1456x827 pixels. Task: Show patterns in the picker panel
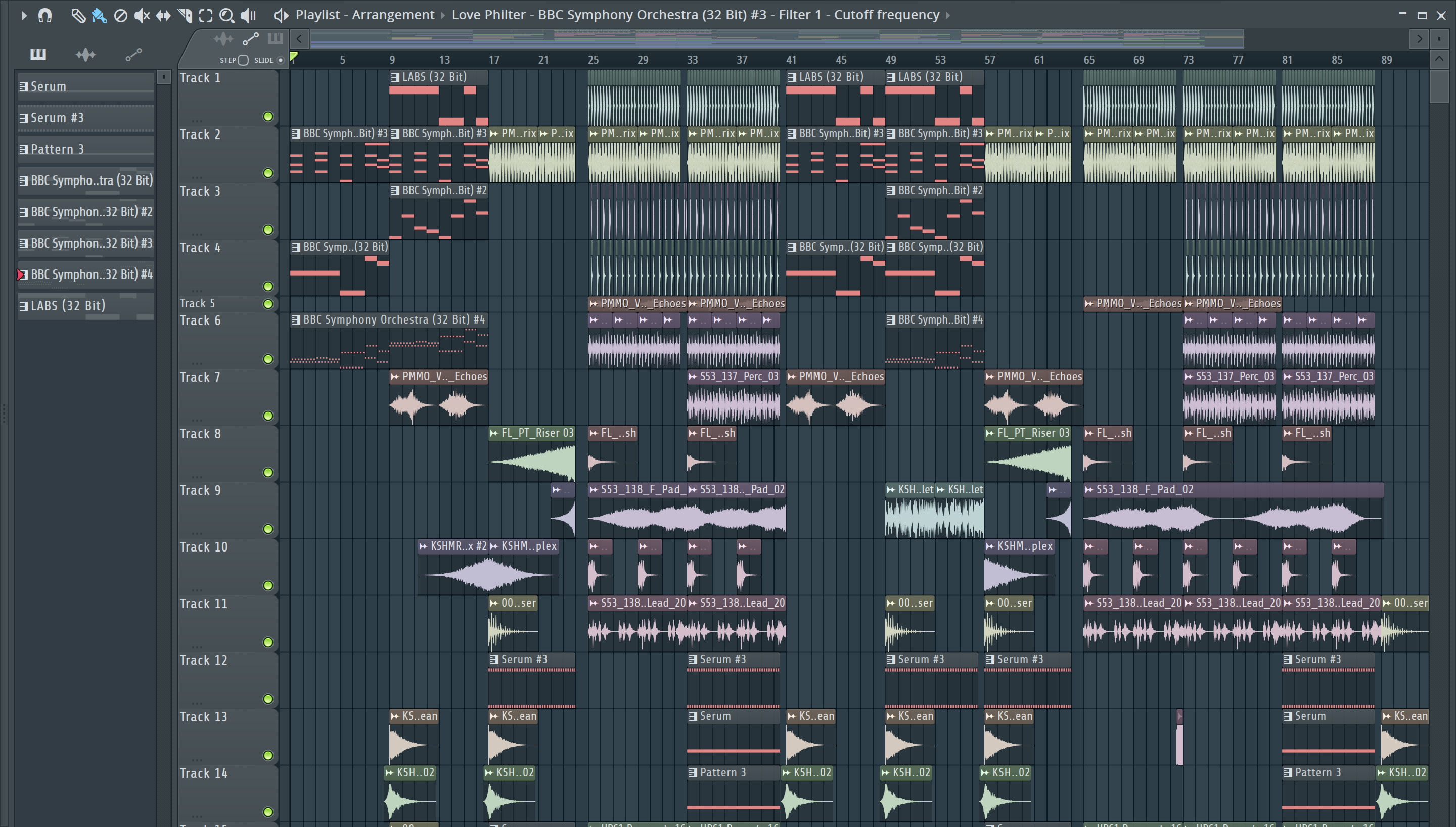38,55
